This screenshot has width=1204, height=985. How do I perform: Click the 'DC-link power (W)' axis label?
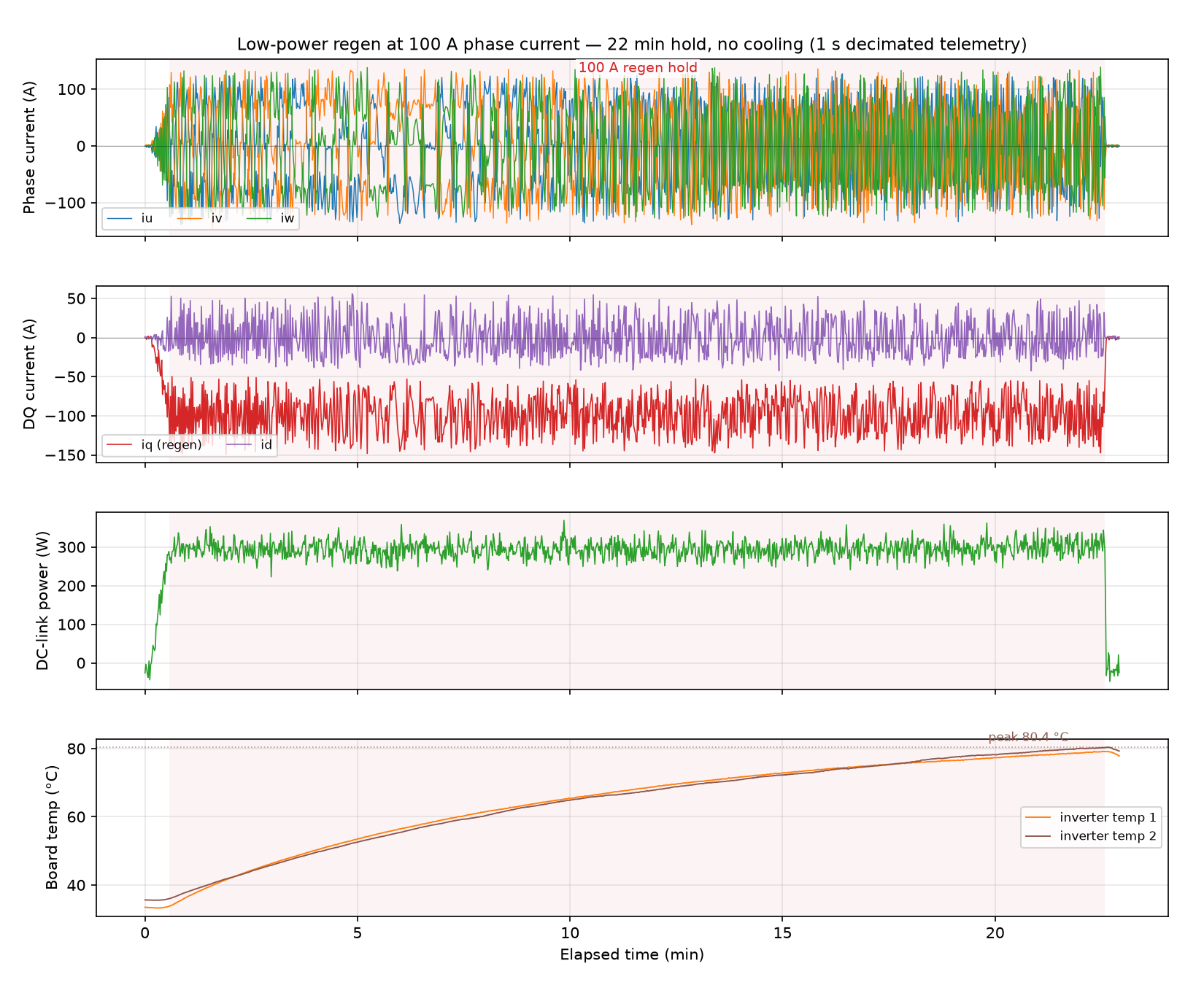42,600
